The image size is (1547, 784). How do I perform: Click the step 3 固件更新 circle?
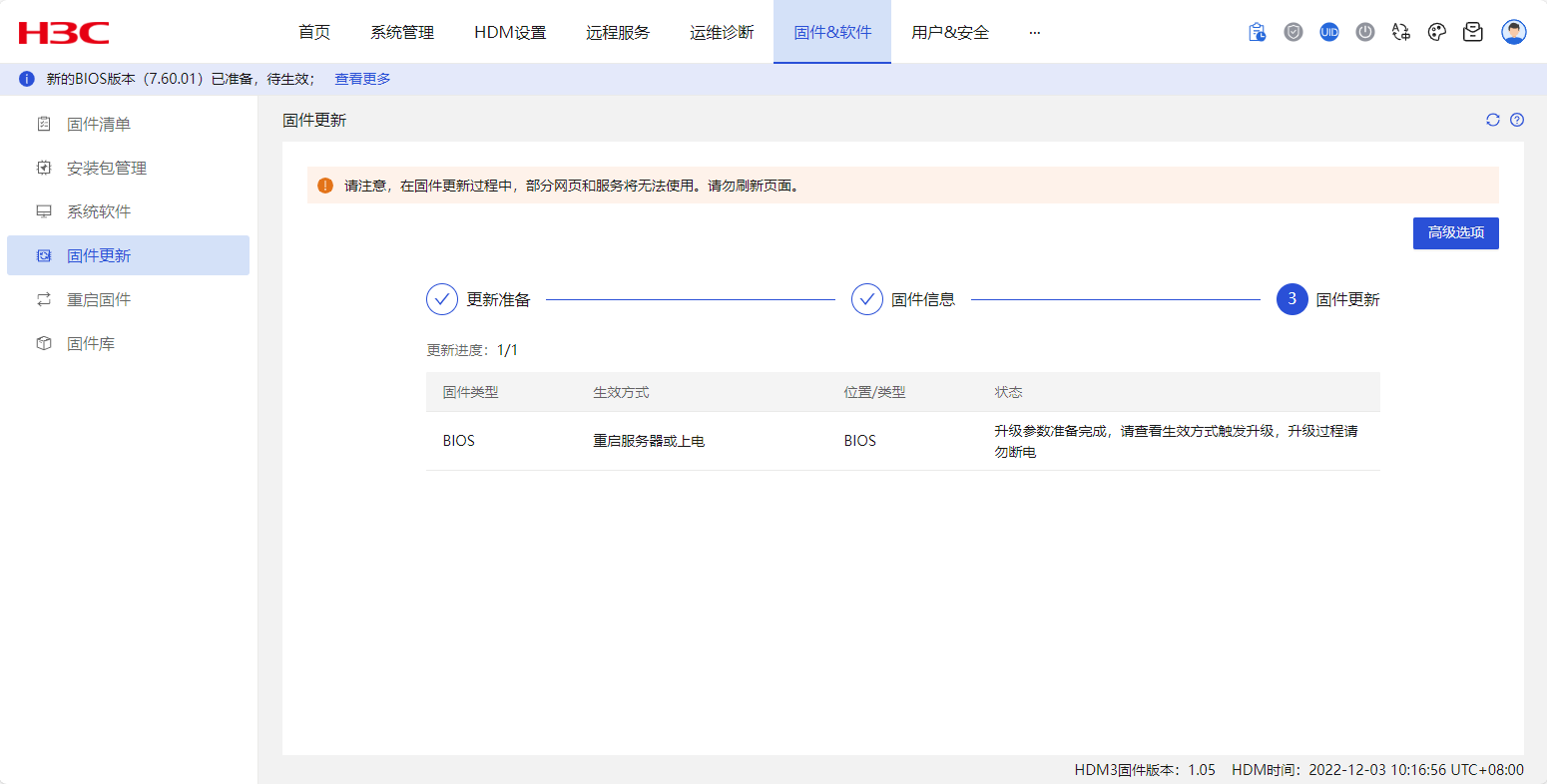(1292, 299)
